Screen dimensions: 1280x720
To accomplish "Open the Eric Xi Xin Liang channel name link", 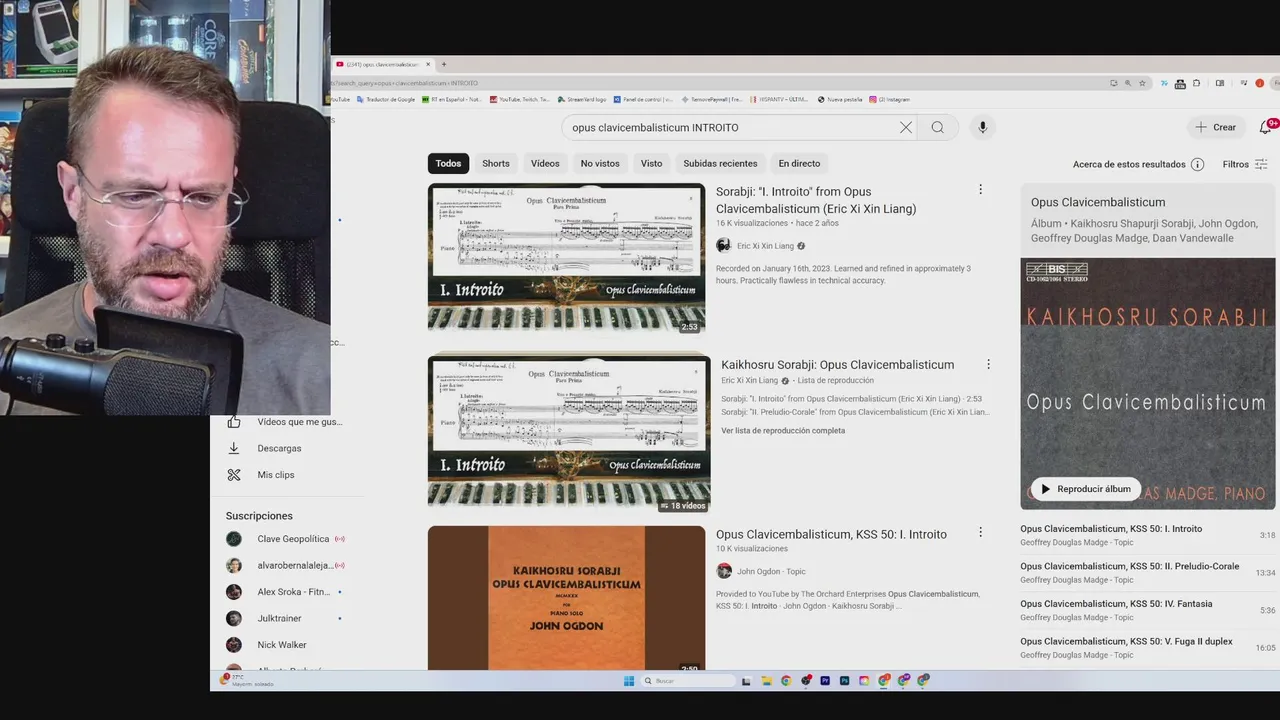I will pos(765,246).
